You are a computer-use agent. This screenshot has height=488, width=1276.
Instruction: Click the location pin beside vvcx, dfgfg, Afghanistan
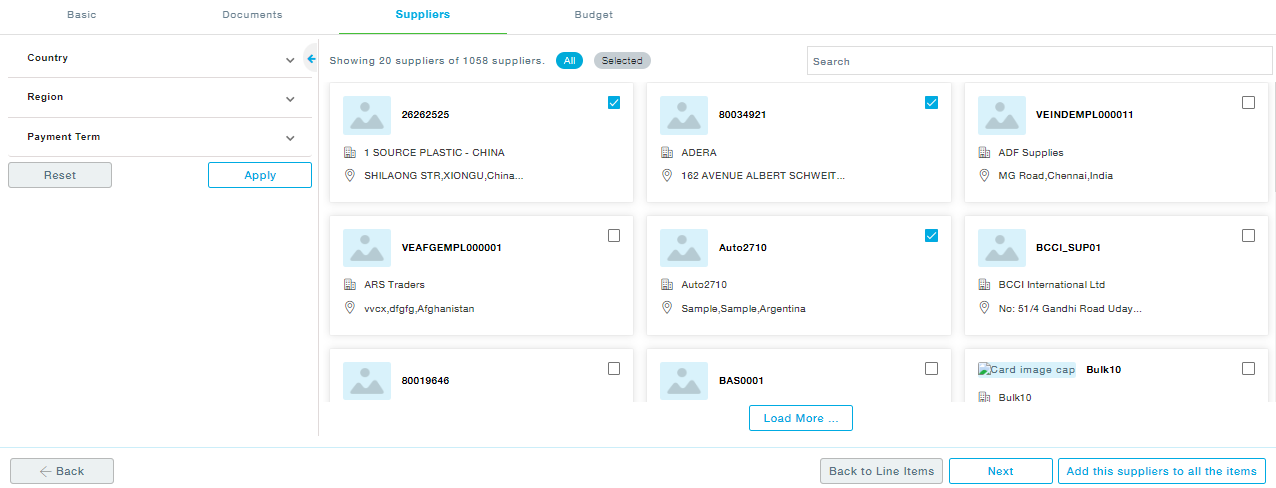[x=350, y=308]
